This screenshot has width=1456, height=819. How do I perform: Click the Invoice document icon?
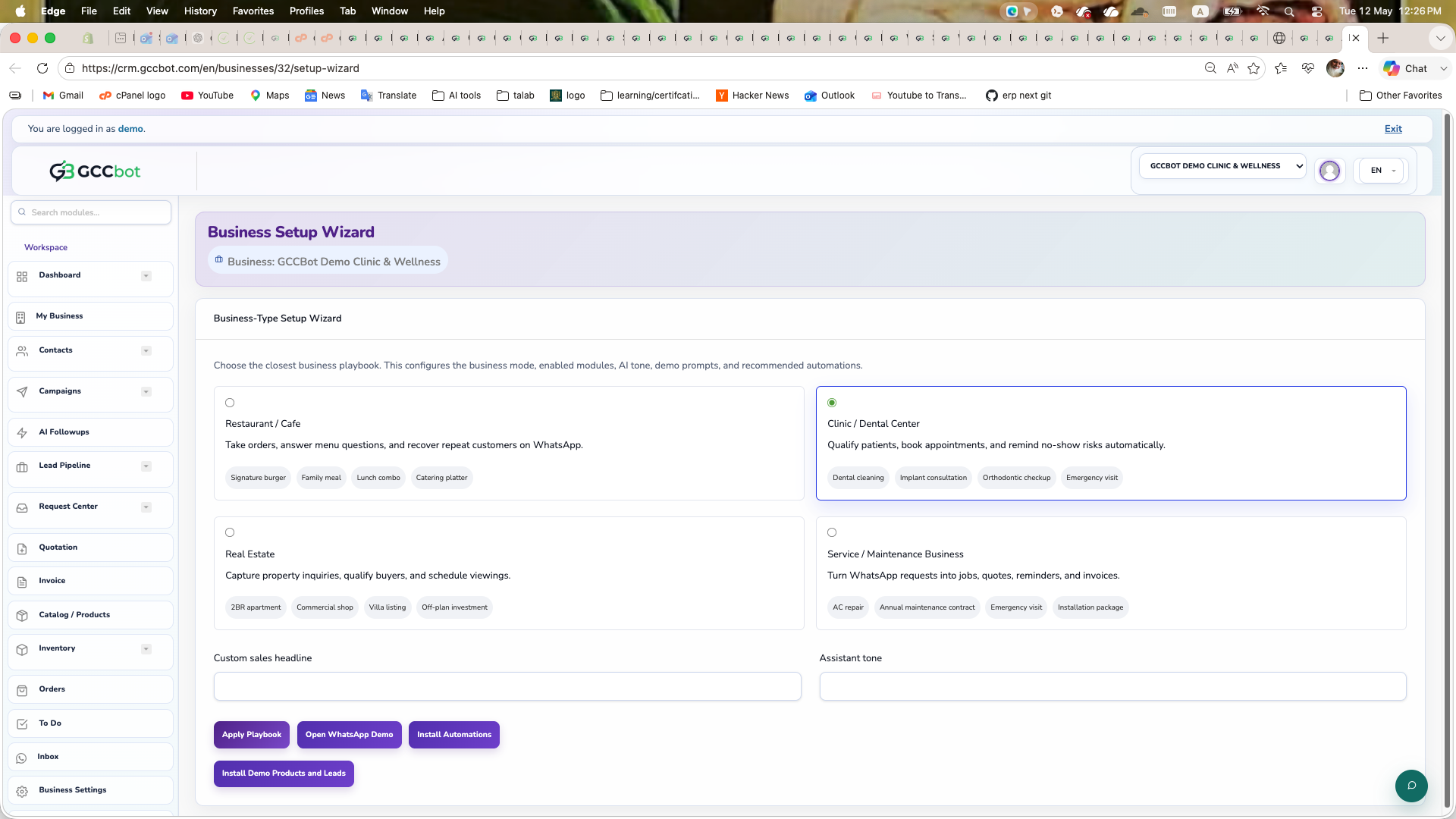tap(22, 582)
